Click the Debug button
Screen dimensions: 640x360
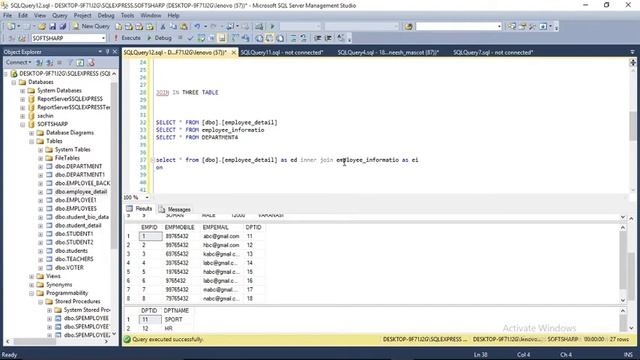click(x=159, y=38)
